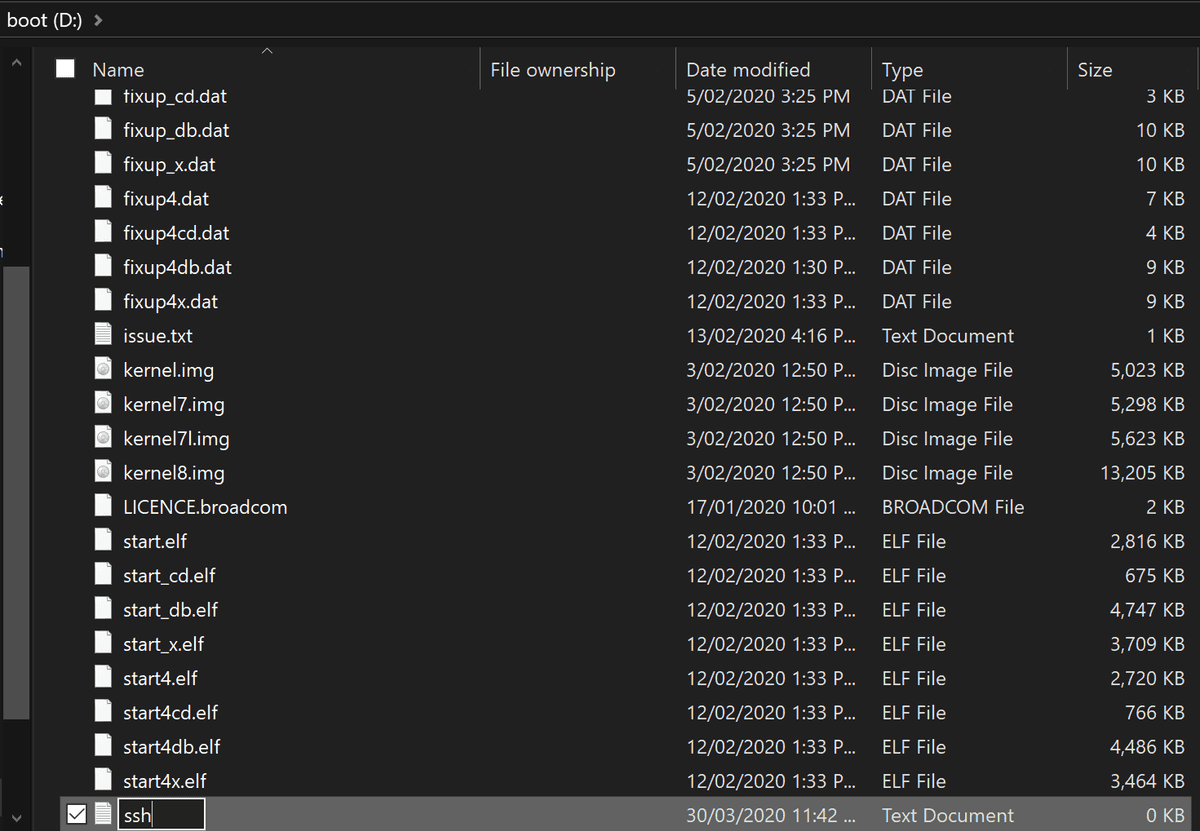Viewport: 1200px width, 831px height.
Task: Click the start.elf file icon
Action: click(x=102, y=541)
